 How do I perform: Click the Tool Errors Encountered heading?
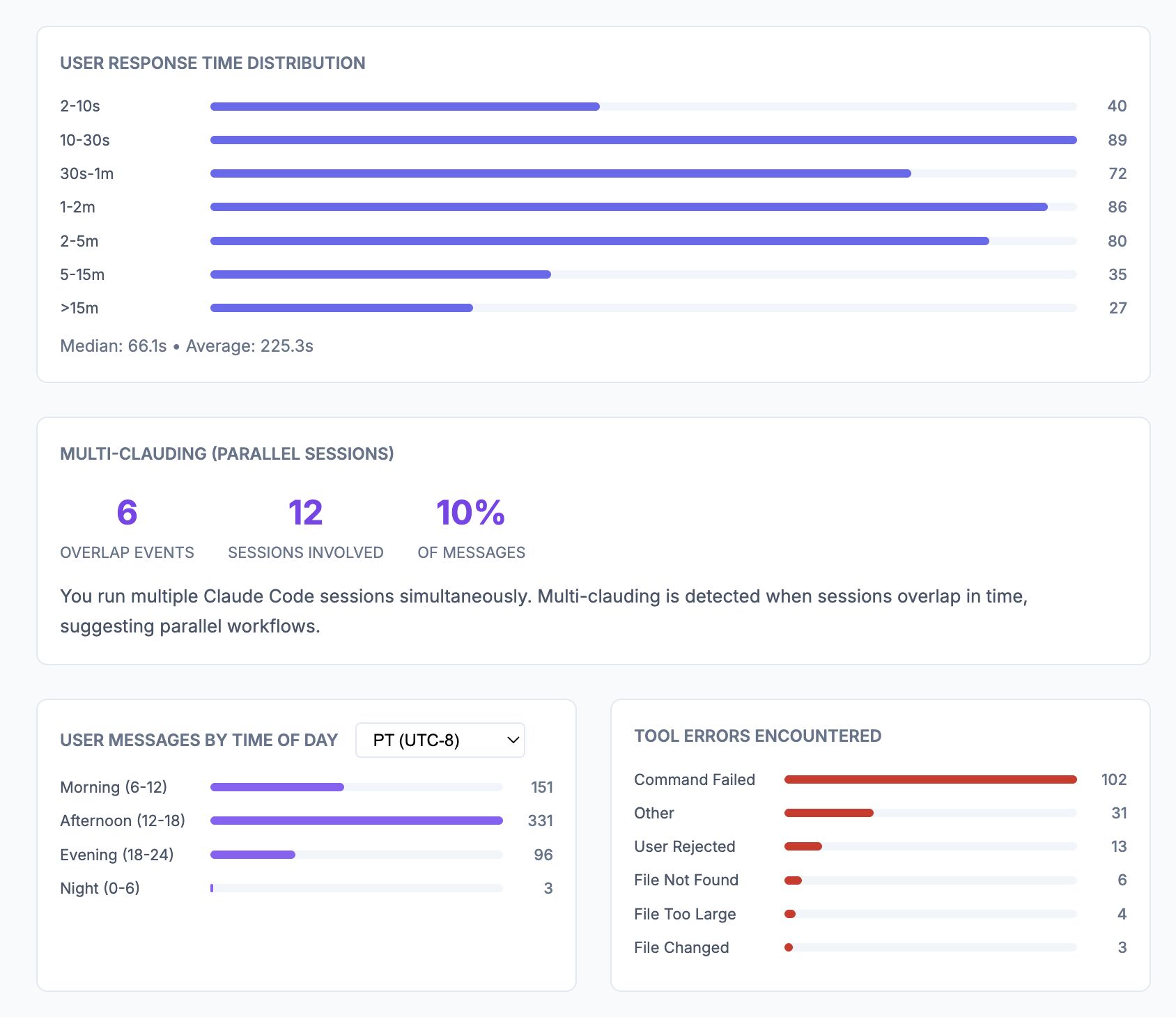757,736
